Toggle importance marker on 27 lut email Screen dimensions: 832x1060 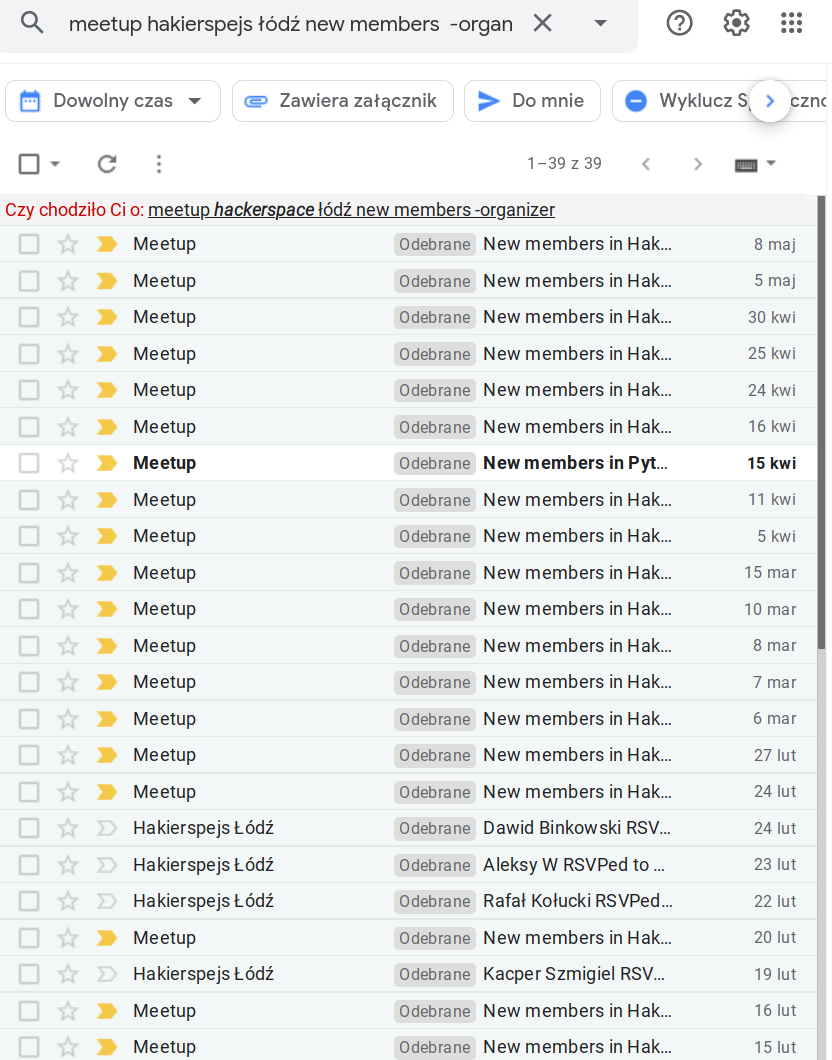click(x=107, y=755)
